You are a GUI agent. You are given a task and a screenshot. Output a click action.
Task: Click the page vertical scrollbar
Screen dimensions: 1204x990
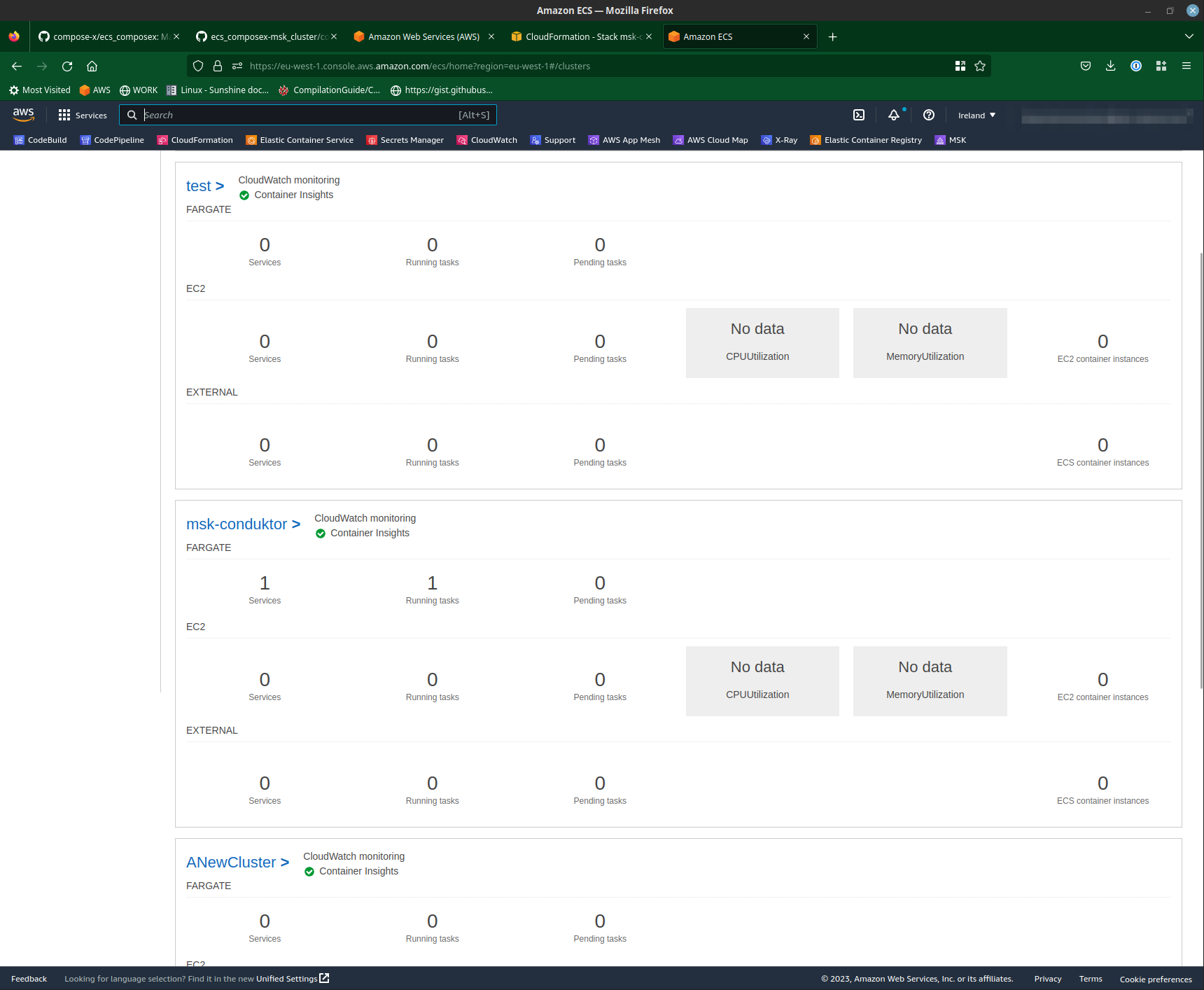(1201, 469)
